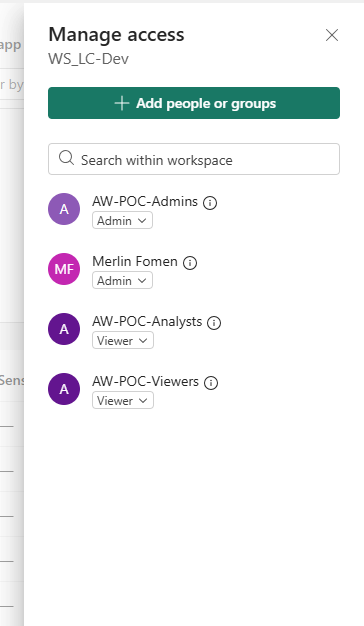
Task: Click the AW-POC-Analysts avatar
Action: point(64,329)
